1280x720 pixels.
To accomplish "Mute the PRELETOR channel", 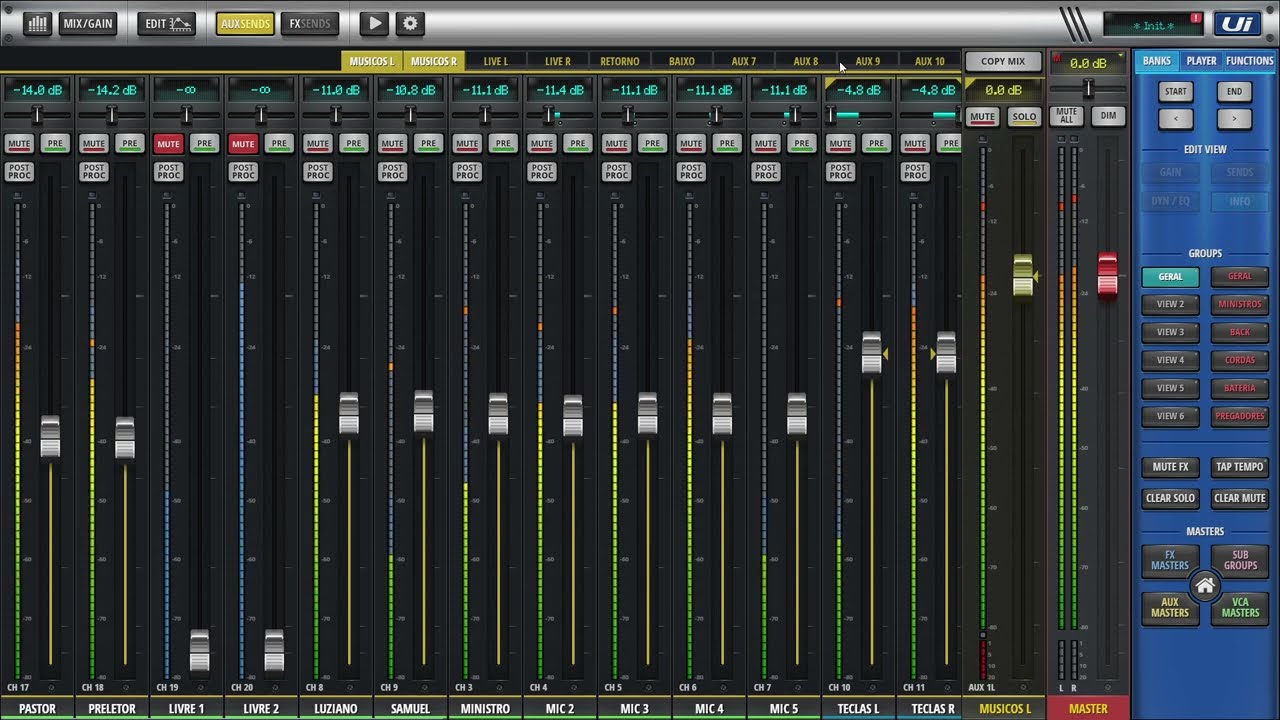I will tap(93, 144).
